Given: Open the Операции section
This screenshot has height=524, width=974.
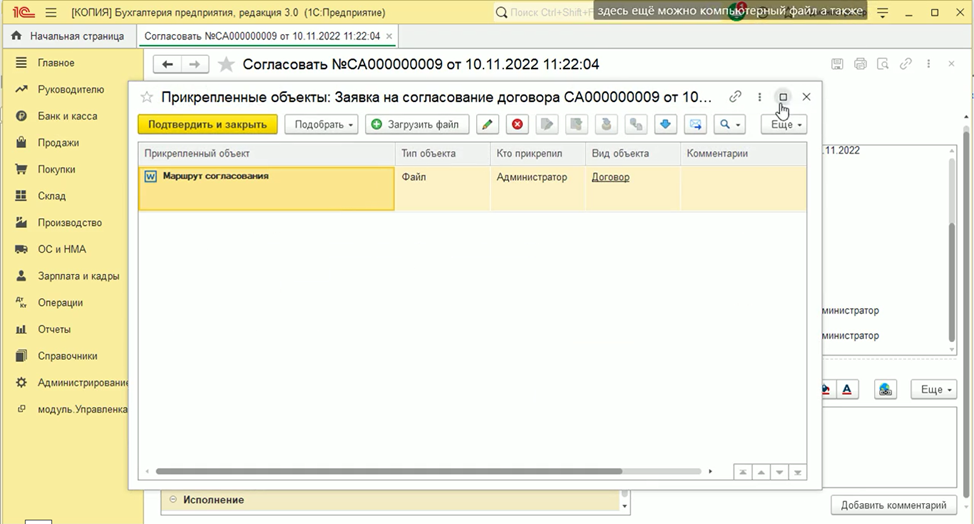Looking at the screenshot, I should click(x=60, y=303).
